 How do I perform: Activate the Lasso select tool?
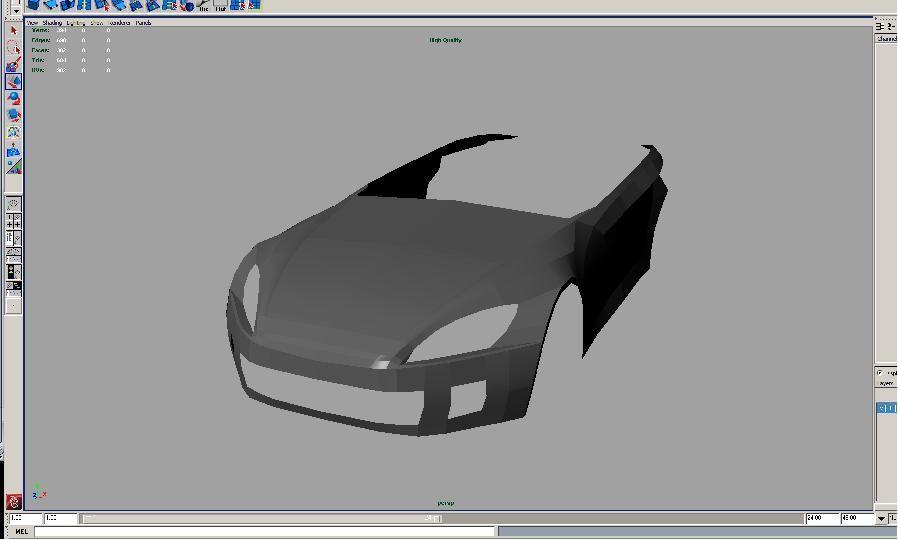coord(13,48)
